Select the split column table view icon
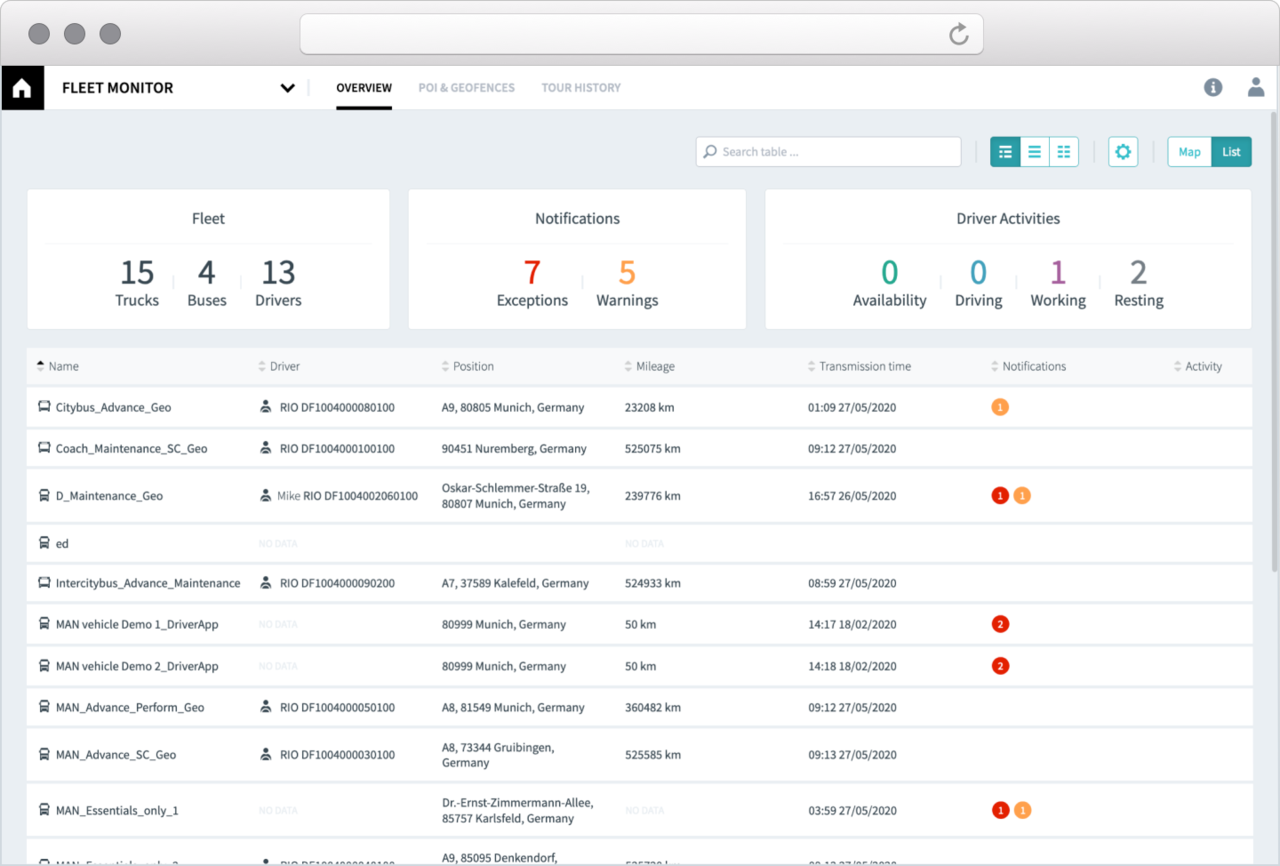Screen dimensions: 1280x866 [x=1064, y=152]
